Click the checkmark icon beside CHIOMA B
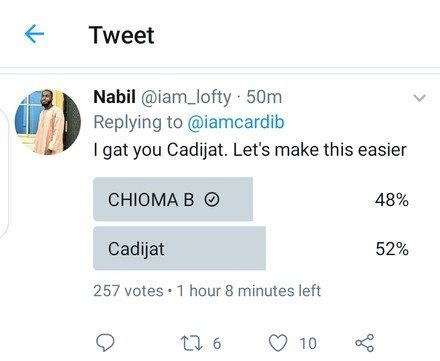 (x=212, y=200)
